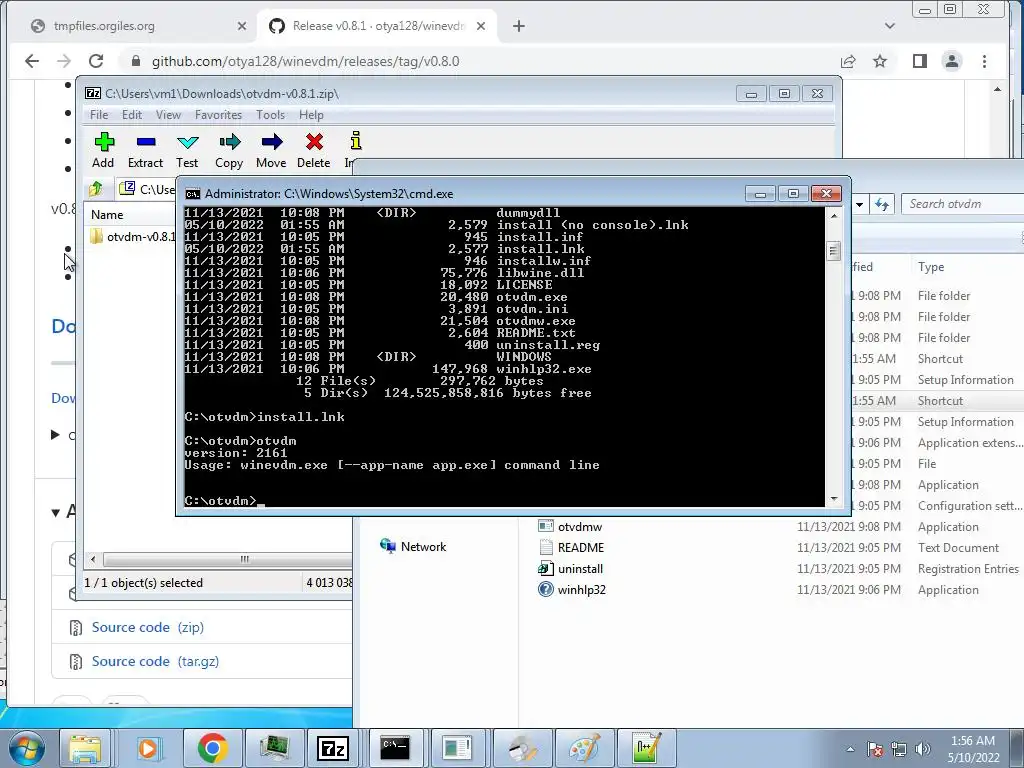Image resolution: width=1024 pixels, height=768 pixels.
Task: Click the browser address bar URL
Action: pyautogui.click(x=305, y=61)
